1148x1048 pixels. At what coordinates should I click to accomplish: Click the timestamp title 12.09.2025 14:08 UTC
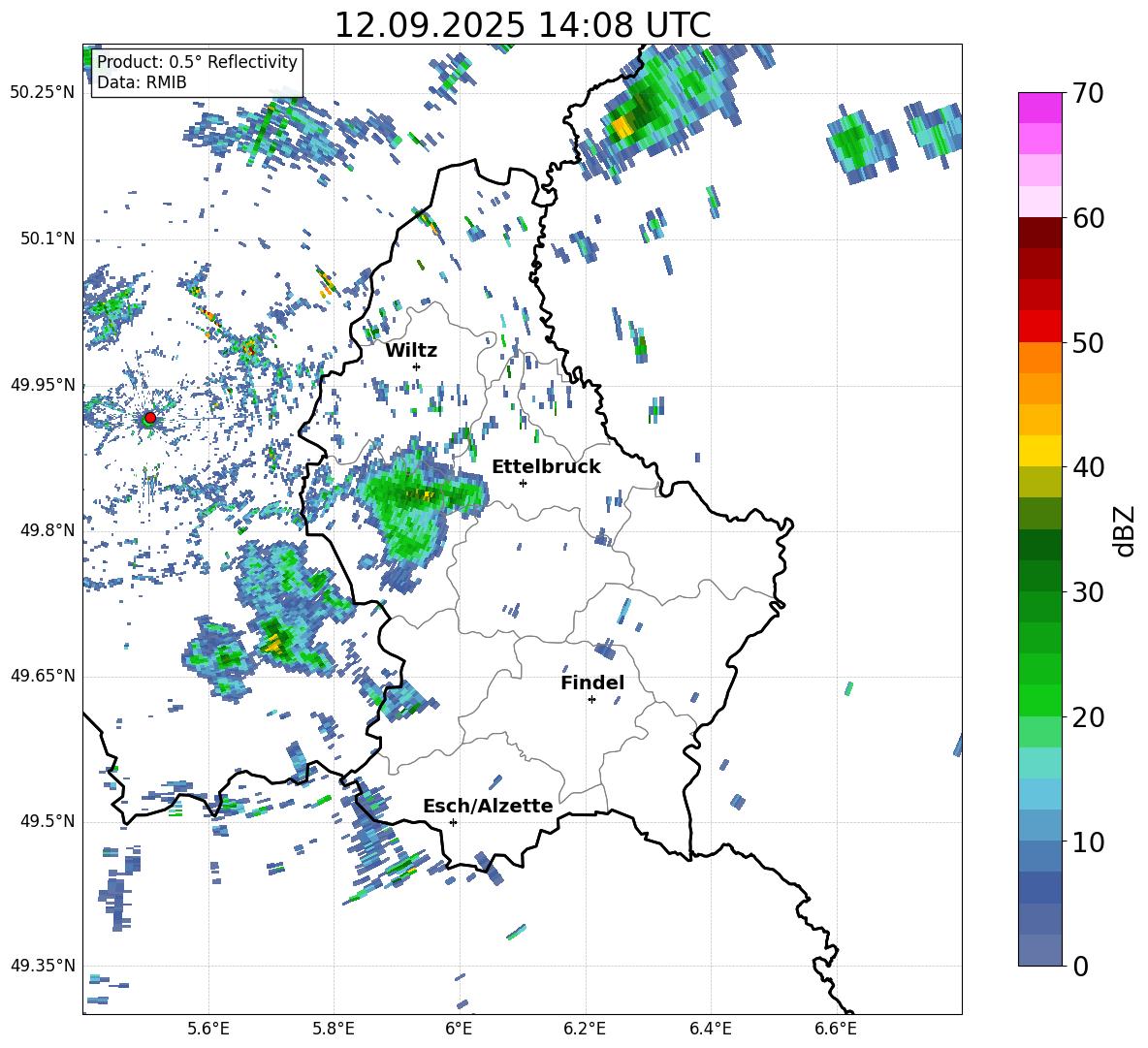point(523,25)
